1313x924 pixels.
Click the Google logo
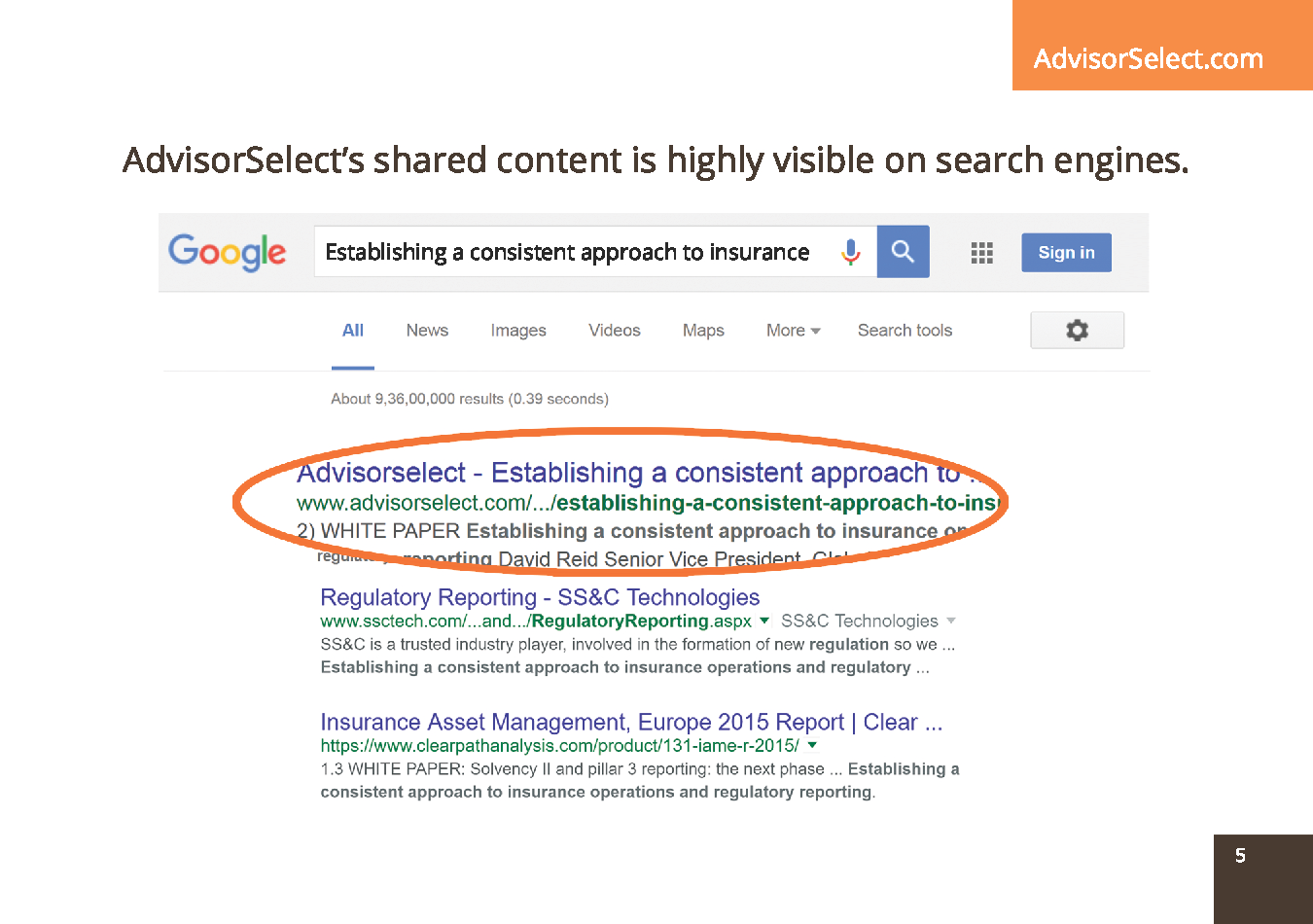(228, 252)
